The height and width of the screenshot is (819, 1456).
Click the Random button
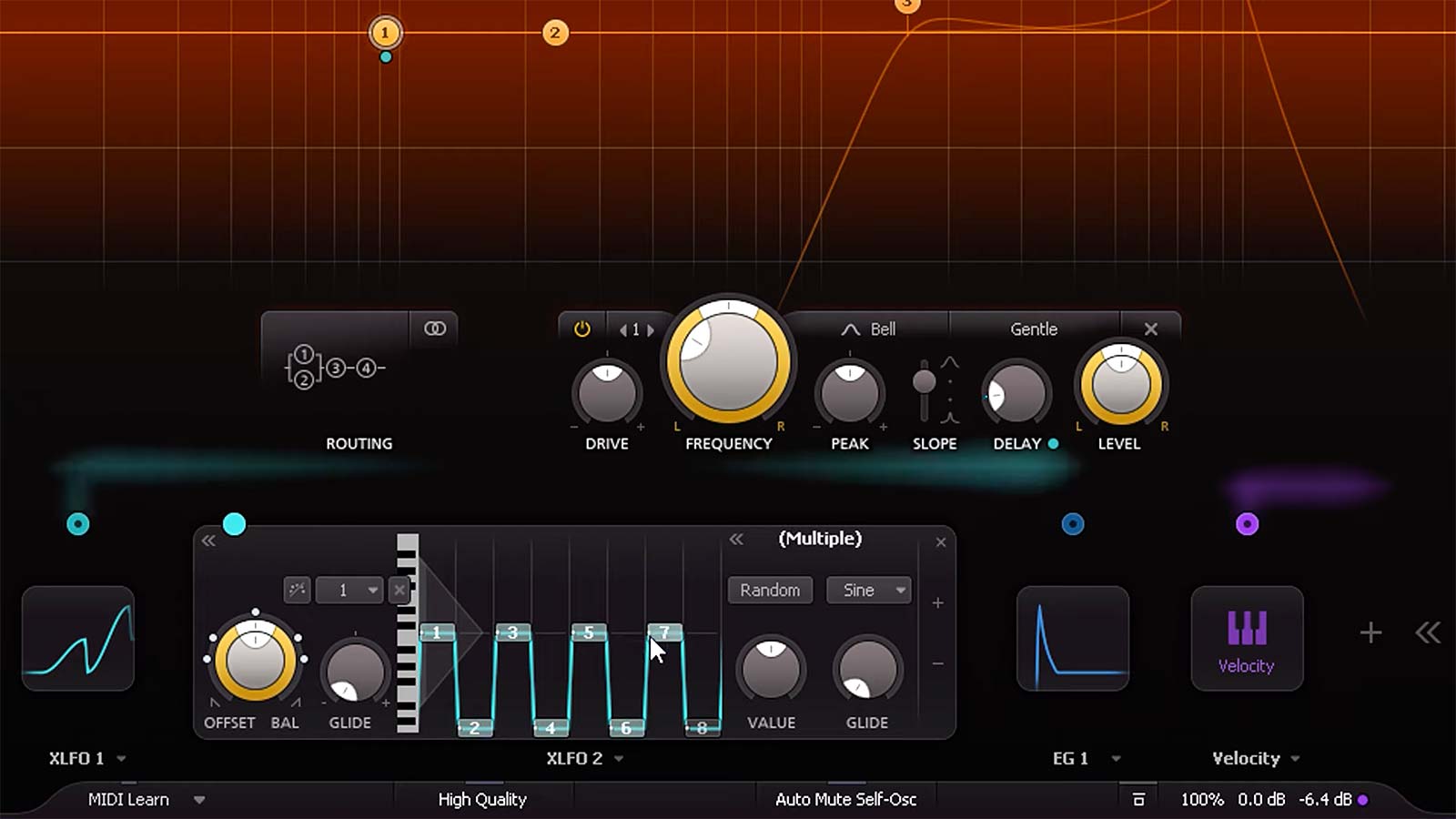pyautogui.click(x=769, y=590)
